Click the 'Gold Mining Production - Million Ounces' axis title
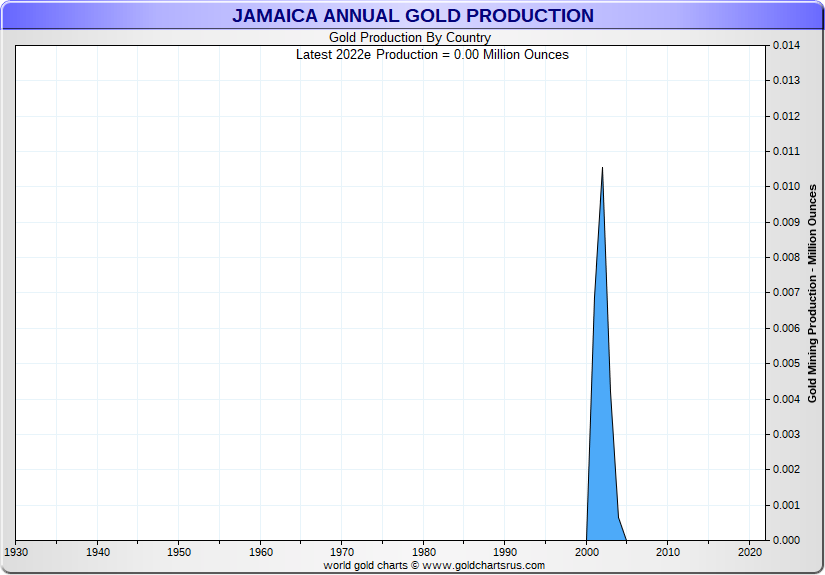 click(x=812, y=294)
